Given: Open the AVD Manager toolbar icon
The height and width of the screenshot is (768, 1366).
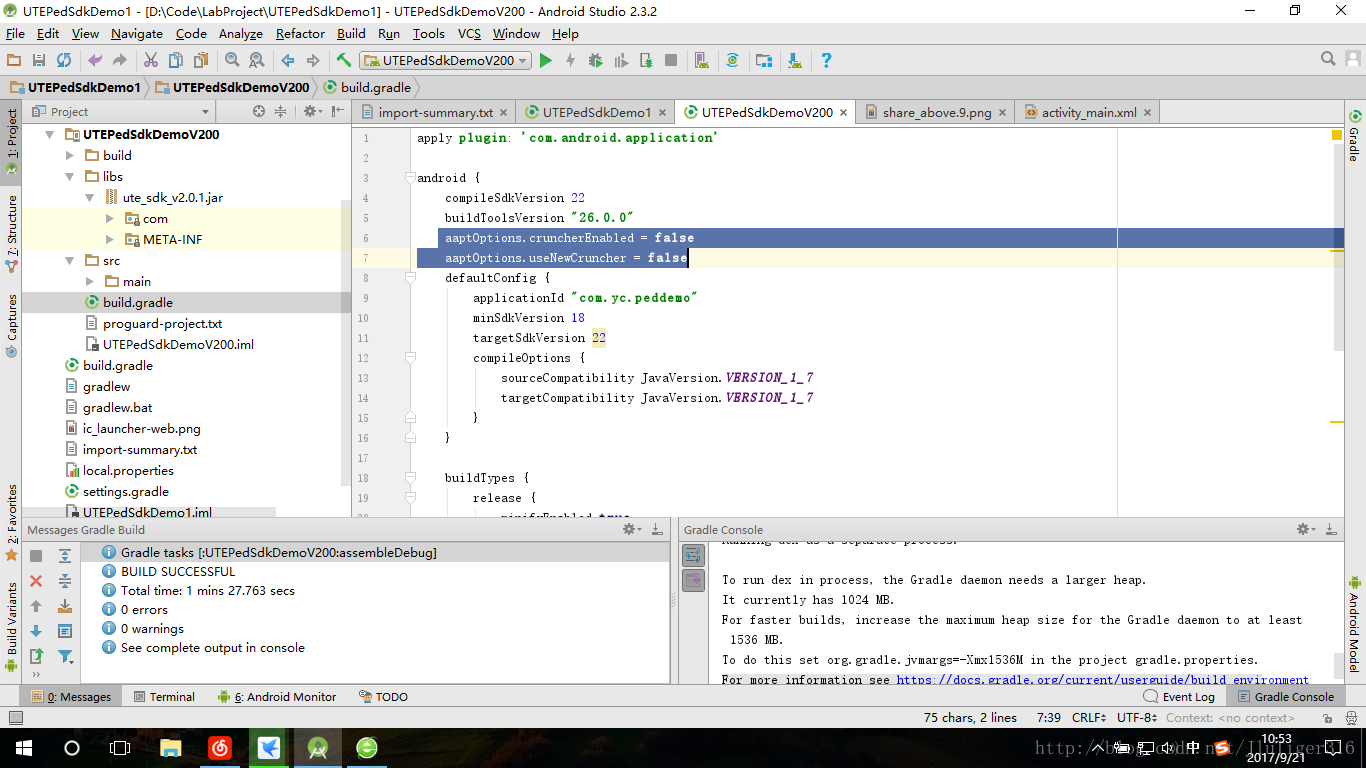Looking at the screenshot, I should click(x=702, y=60).
